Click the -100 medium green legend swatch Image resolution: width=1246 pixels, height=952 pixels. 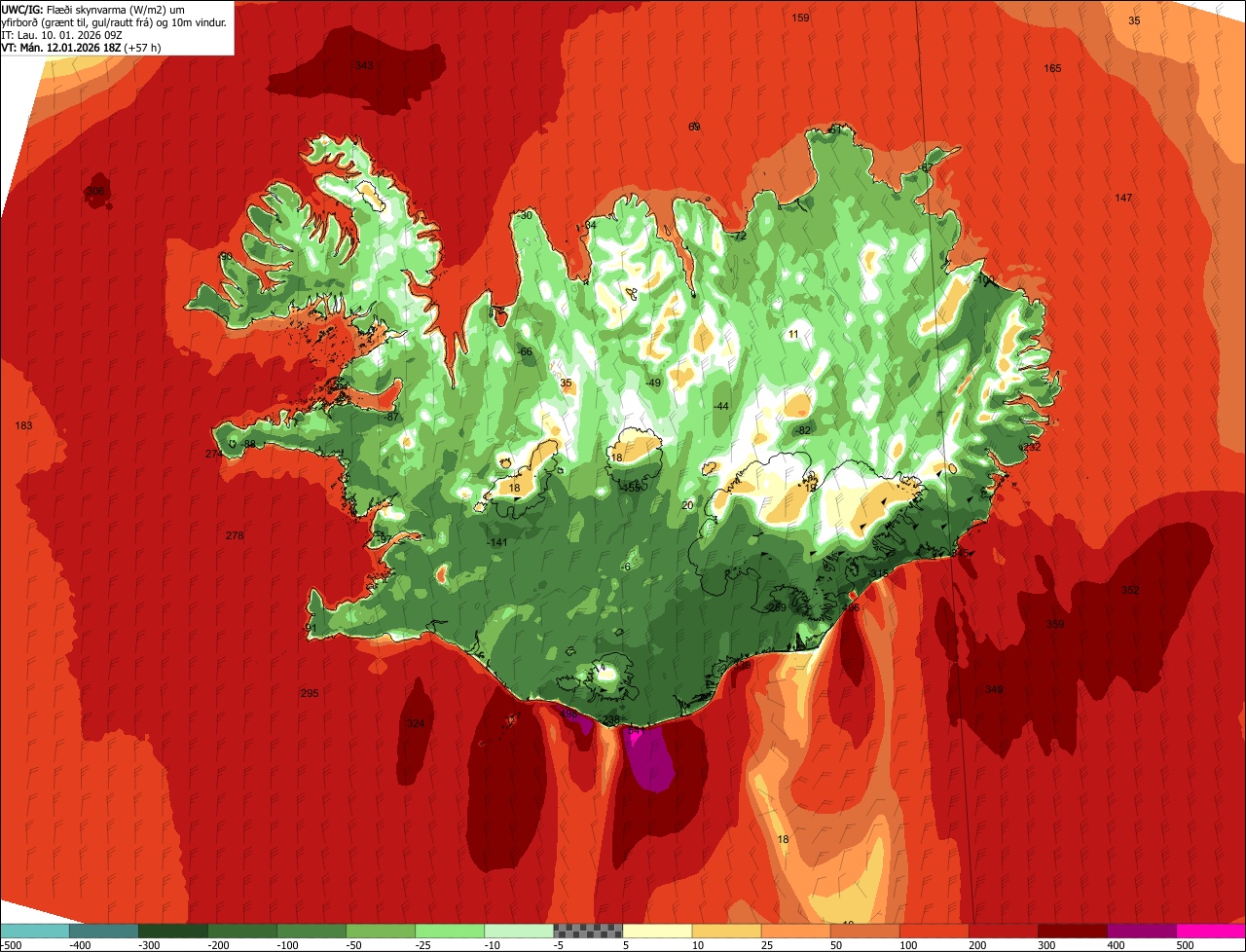point(311,931)
